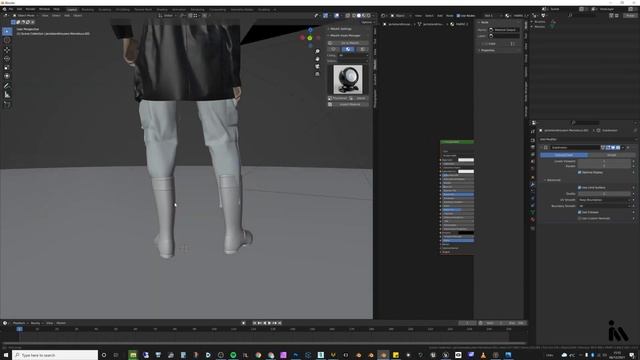Select the 3D Cursor tool
Viewport: 640px width, 360px height.
click(7, 40)
